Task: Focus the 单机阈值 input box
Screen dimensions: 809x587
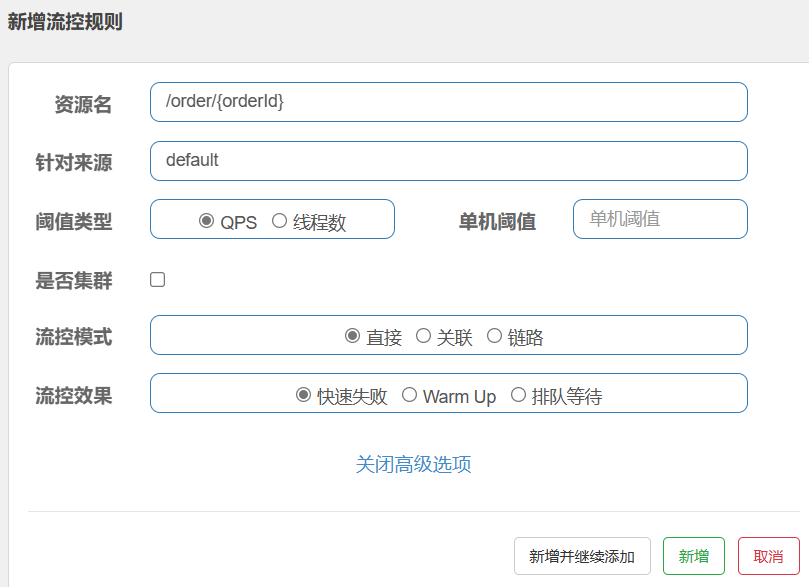Action: (x=659, y=219)
